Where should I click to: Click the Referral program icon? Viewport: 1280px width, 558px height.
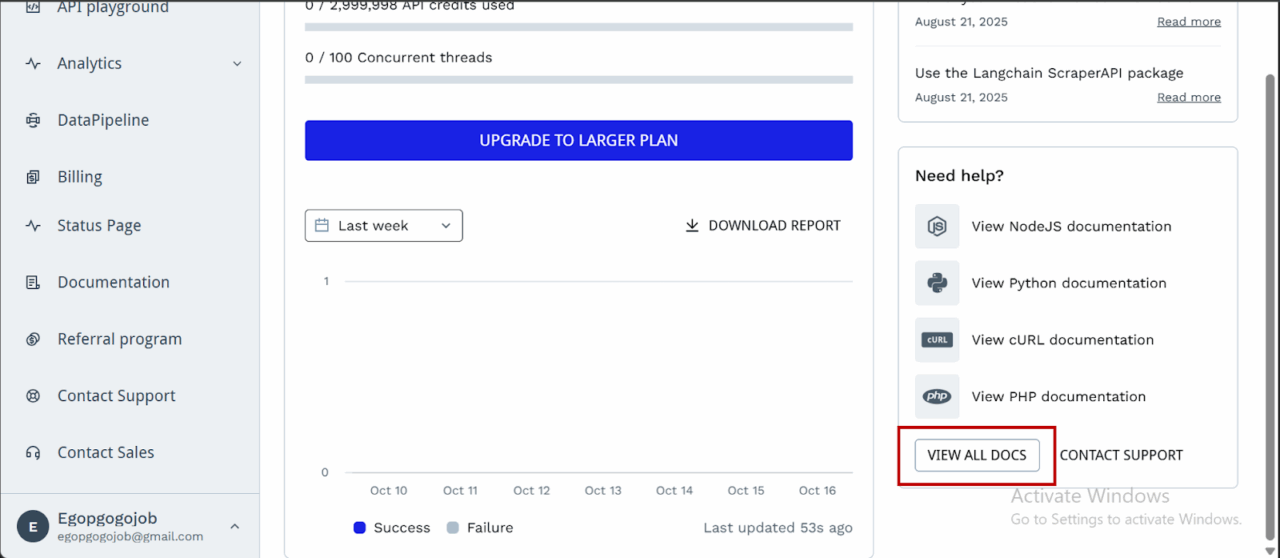pos(33,339)
